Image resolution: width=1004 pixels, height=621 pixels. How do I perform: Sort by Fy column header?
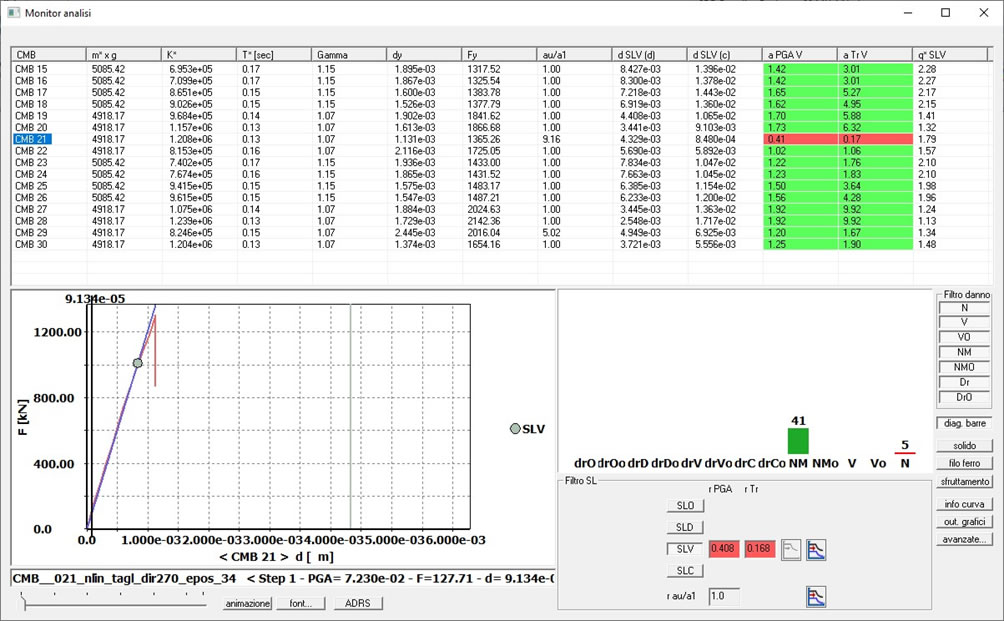coord(499,55)
